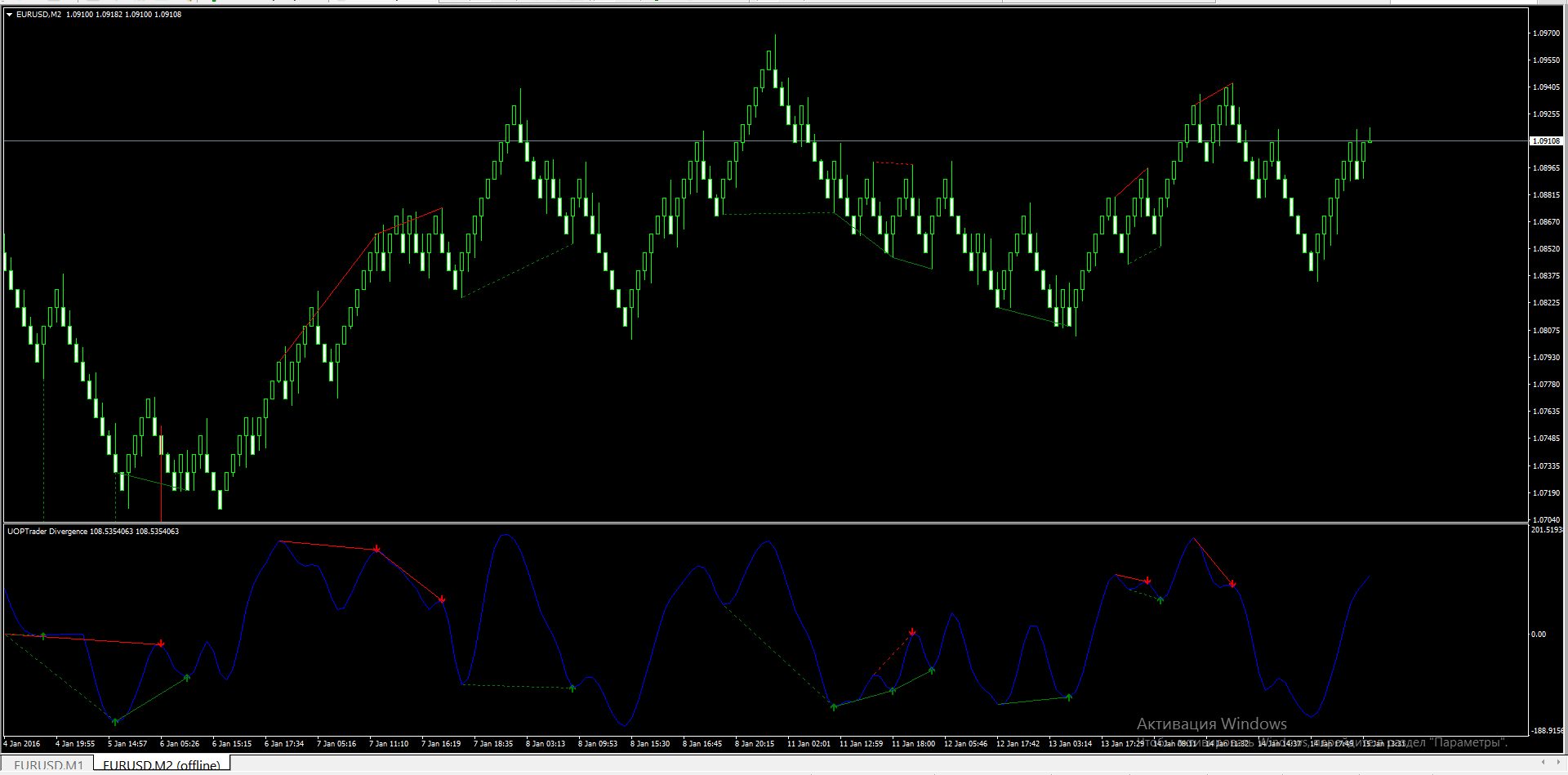Click the 7 Jan 11:10 time axis label
The image size is (1568, 775).
click(x=389, y=744)
